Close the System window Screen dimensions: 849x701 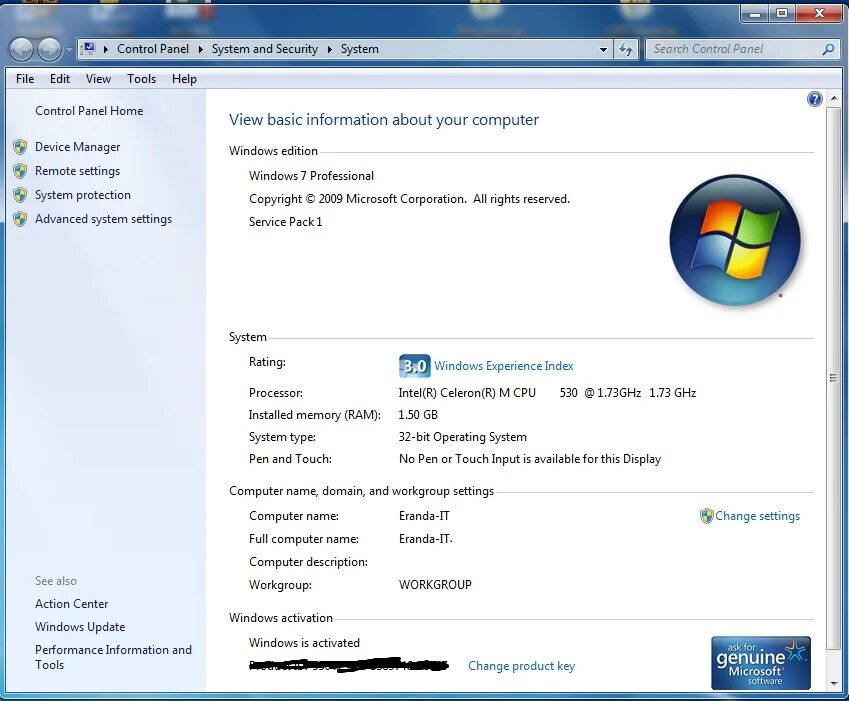coord(819,14)
